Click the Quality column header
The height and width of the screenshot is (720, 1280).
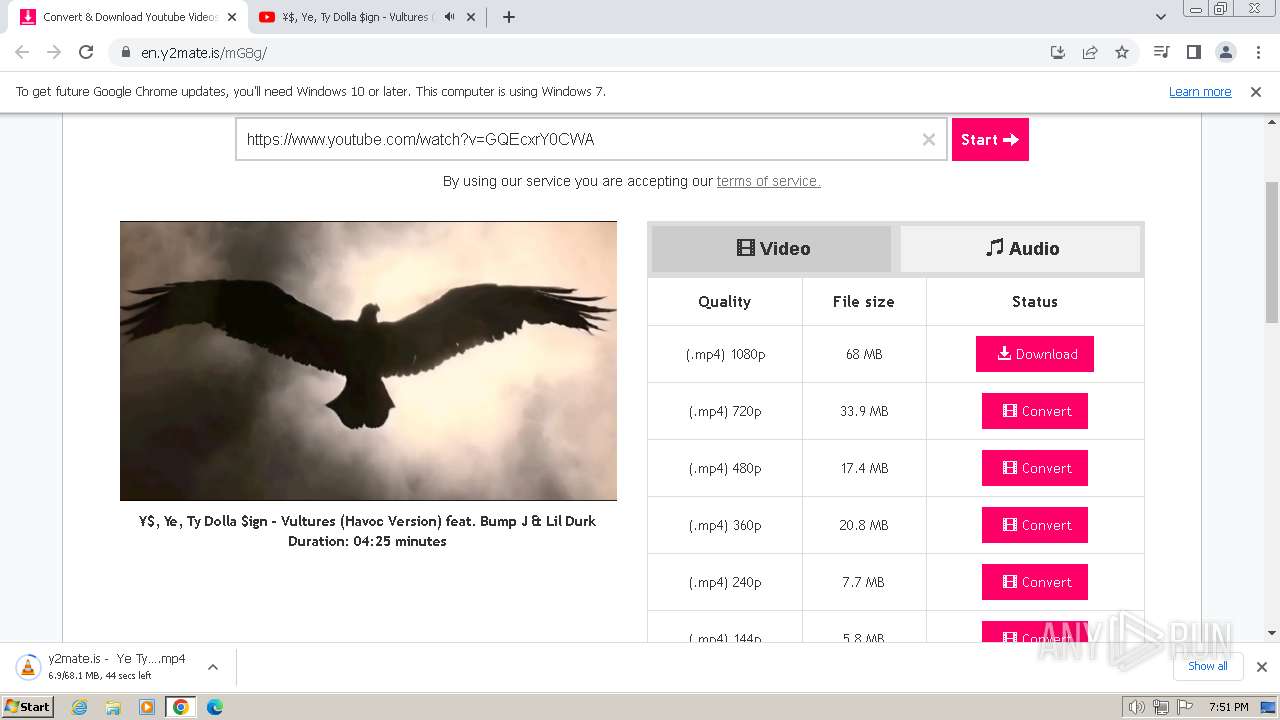pyautogui.click(x=724, y=302)
